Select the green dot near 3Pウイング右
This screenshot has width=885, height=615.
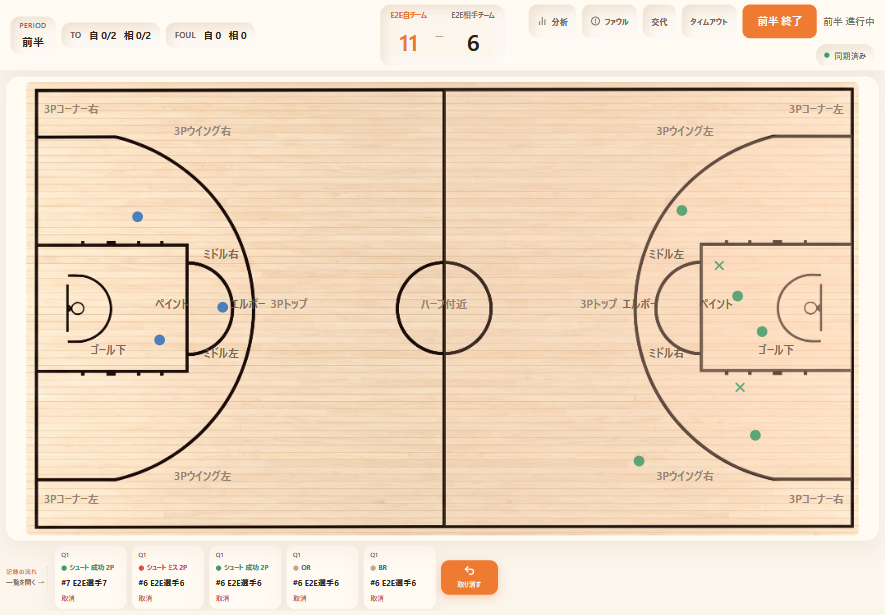tap(639, 461)
